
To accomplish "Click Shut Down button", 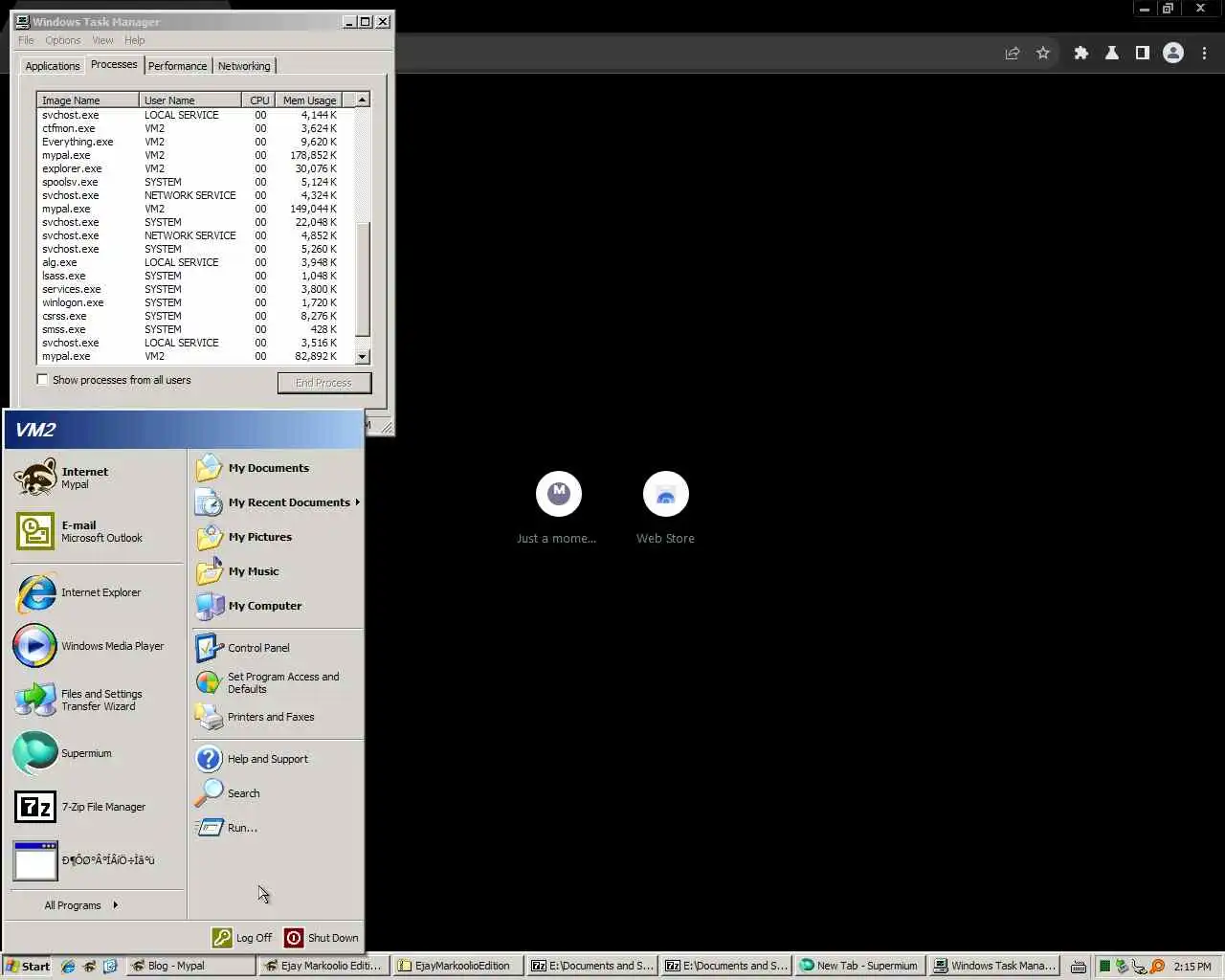I will tap(322, 938).
